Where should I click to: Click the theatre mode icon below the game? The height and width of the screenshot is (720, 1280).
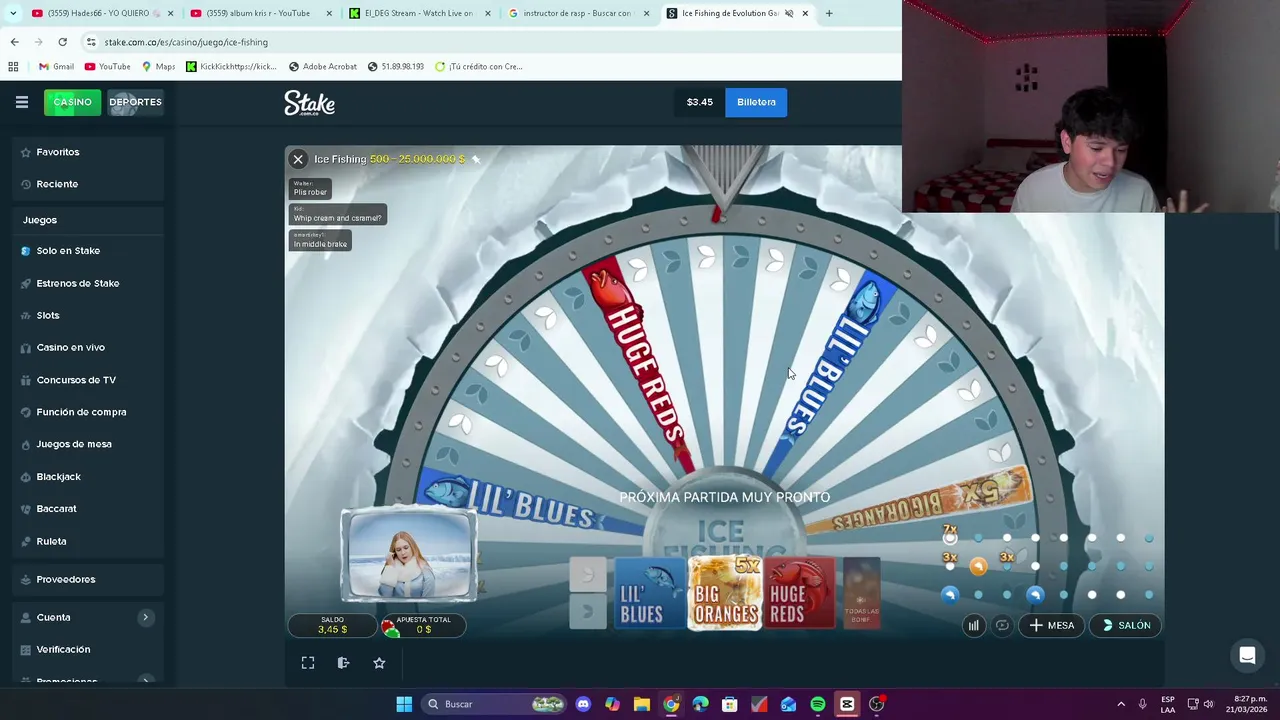pyautogui.click(x=343, y=663)
